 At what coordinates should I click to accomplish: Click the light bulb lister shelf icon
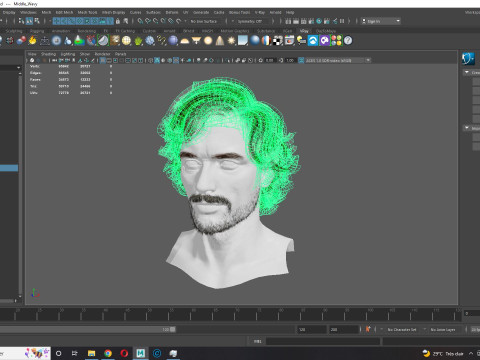click(x=301, y=41)
